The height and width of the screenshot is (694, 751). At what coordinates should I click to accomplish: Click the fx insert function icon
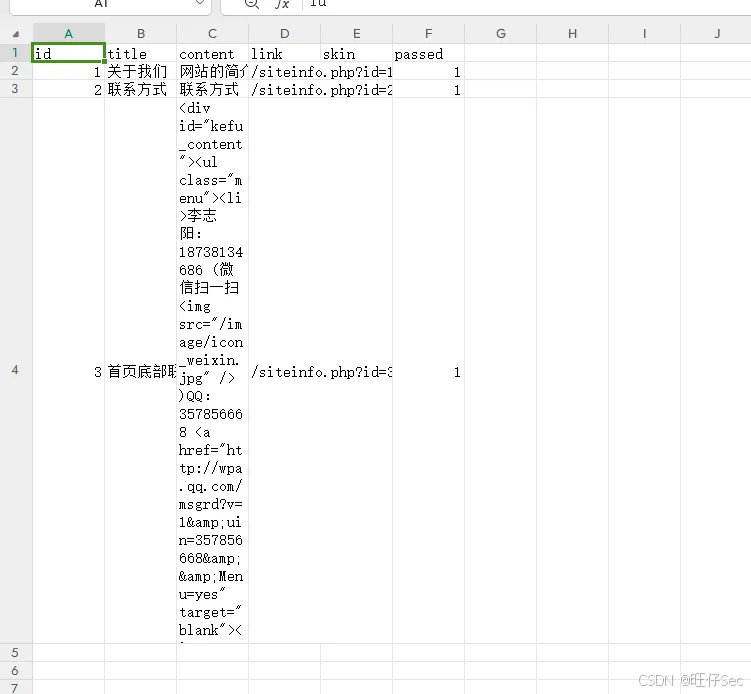pos(282,4)
